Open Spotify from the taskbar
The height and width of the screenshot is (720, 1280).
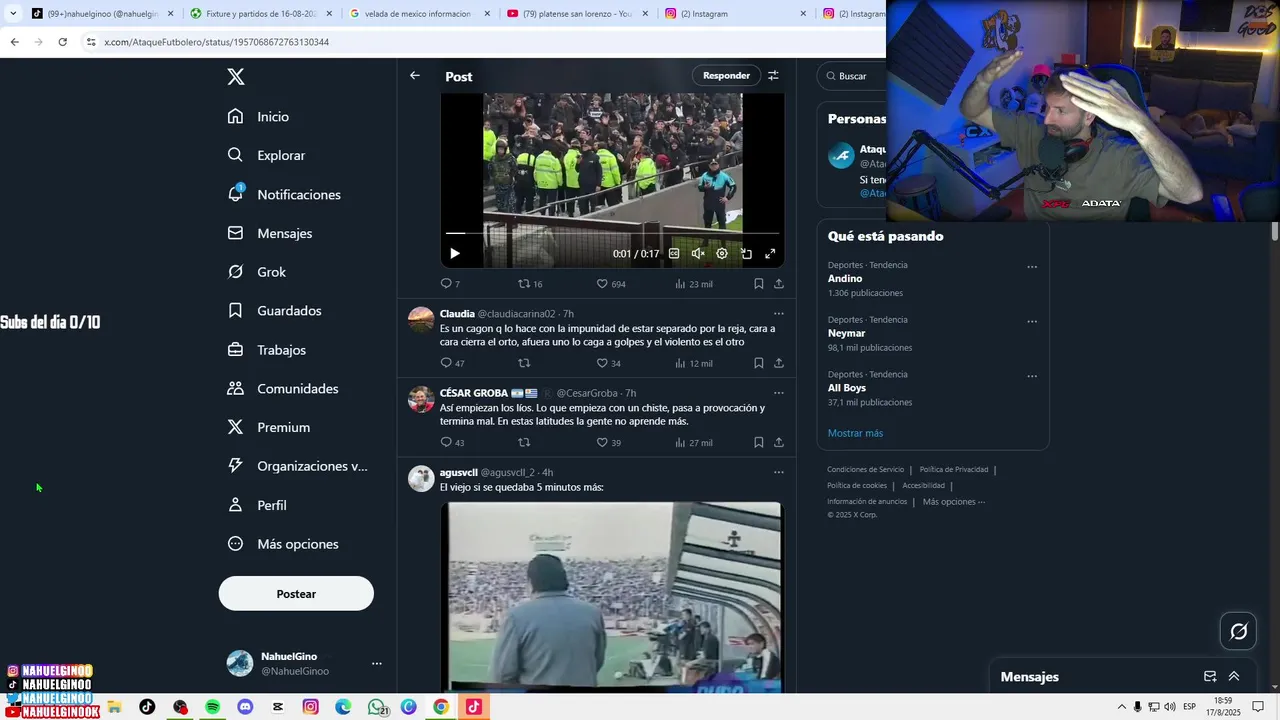pos(213,707)
